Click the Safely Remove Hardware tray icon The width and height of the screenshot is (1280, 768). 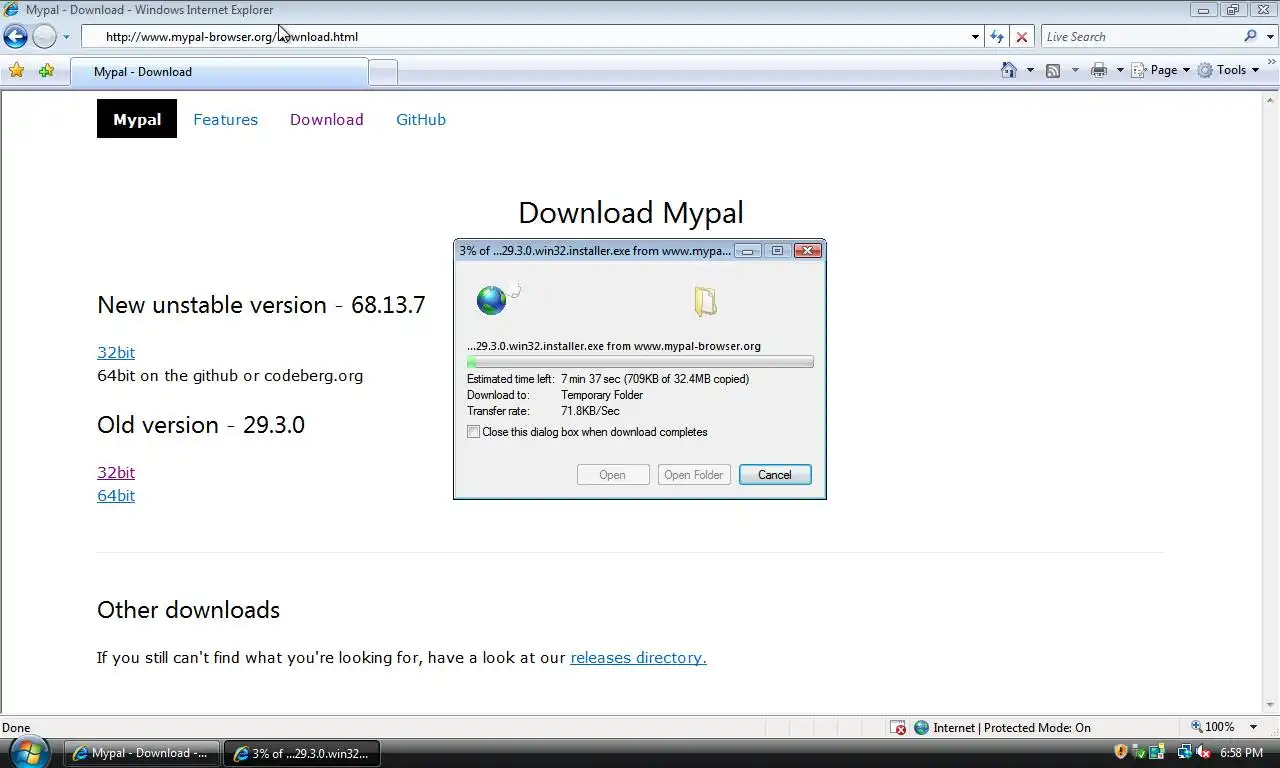[1140, 752]
